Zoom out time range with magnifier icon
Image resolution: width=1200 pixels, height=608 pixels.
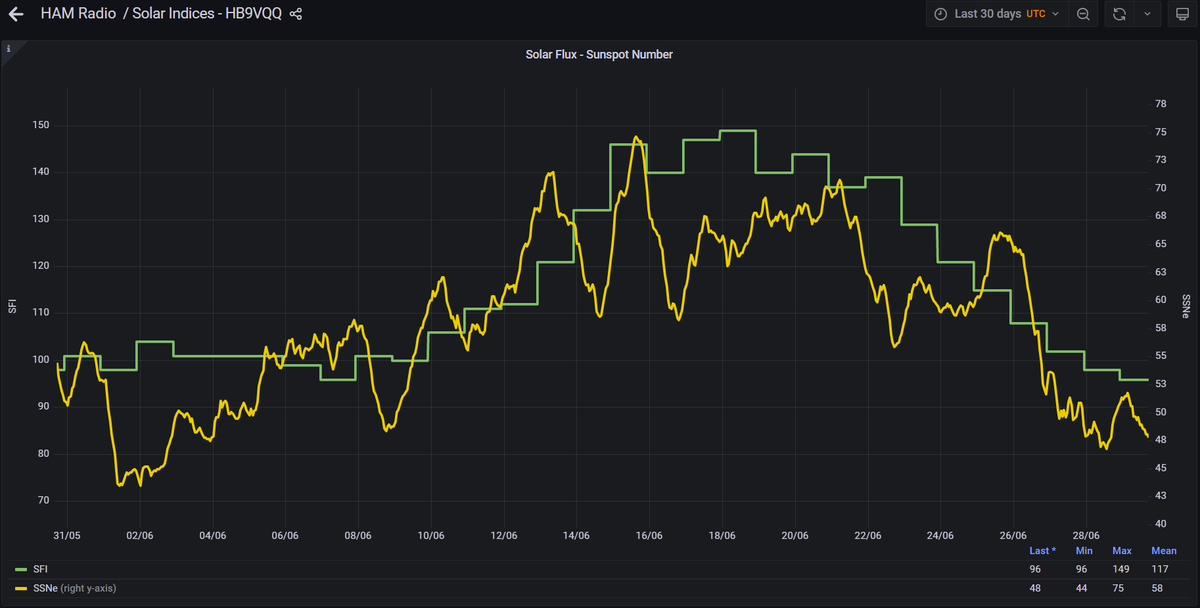coord(1083,14)
